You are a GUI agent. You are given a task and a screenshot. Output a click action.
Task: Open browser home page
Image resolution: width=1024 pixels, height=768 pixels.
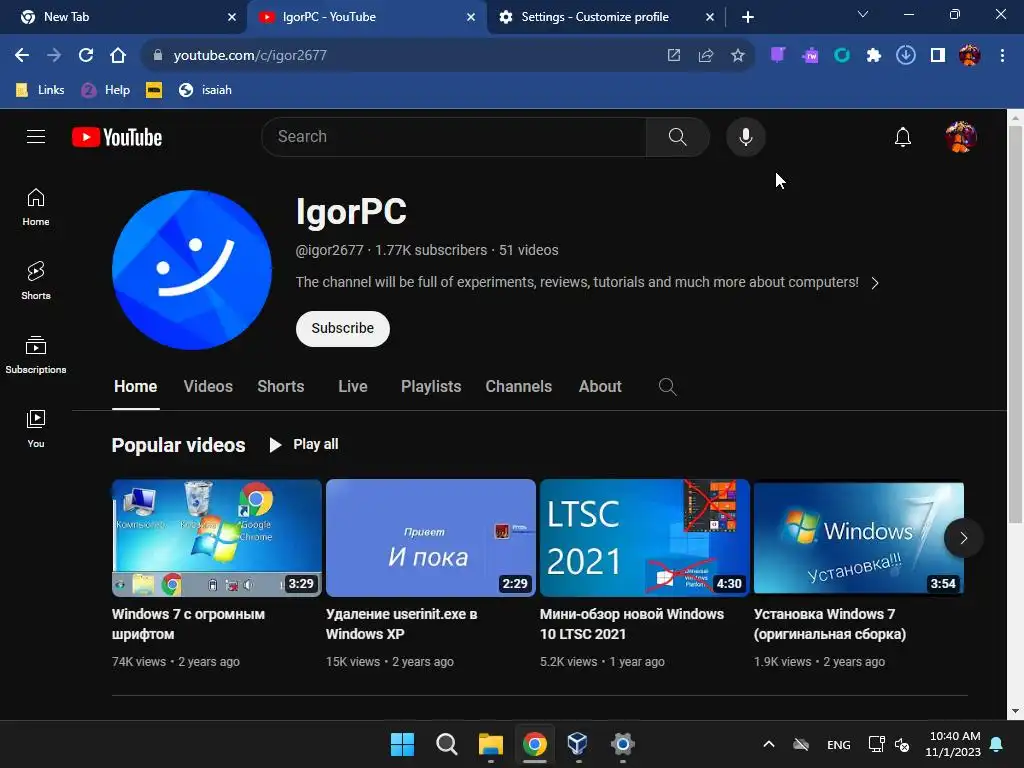118,56
